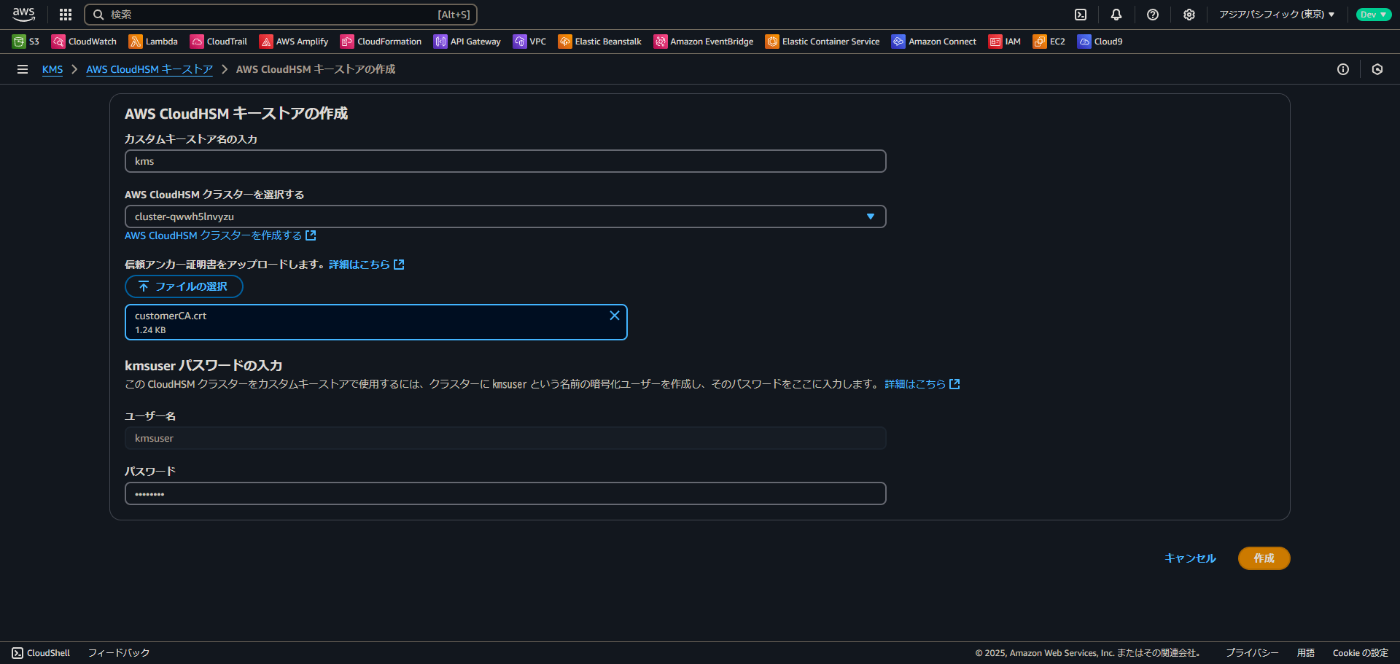
Task: Launch CloudShell icon in top bar
Action: (1081, 14)
